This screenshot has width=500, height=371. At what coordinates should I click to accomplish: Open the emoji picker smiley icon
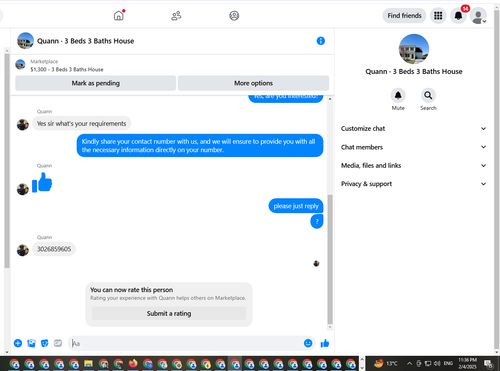308,343
